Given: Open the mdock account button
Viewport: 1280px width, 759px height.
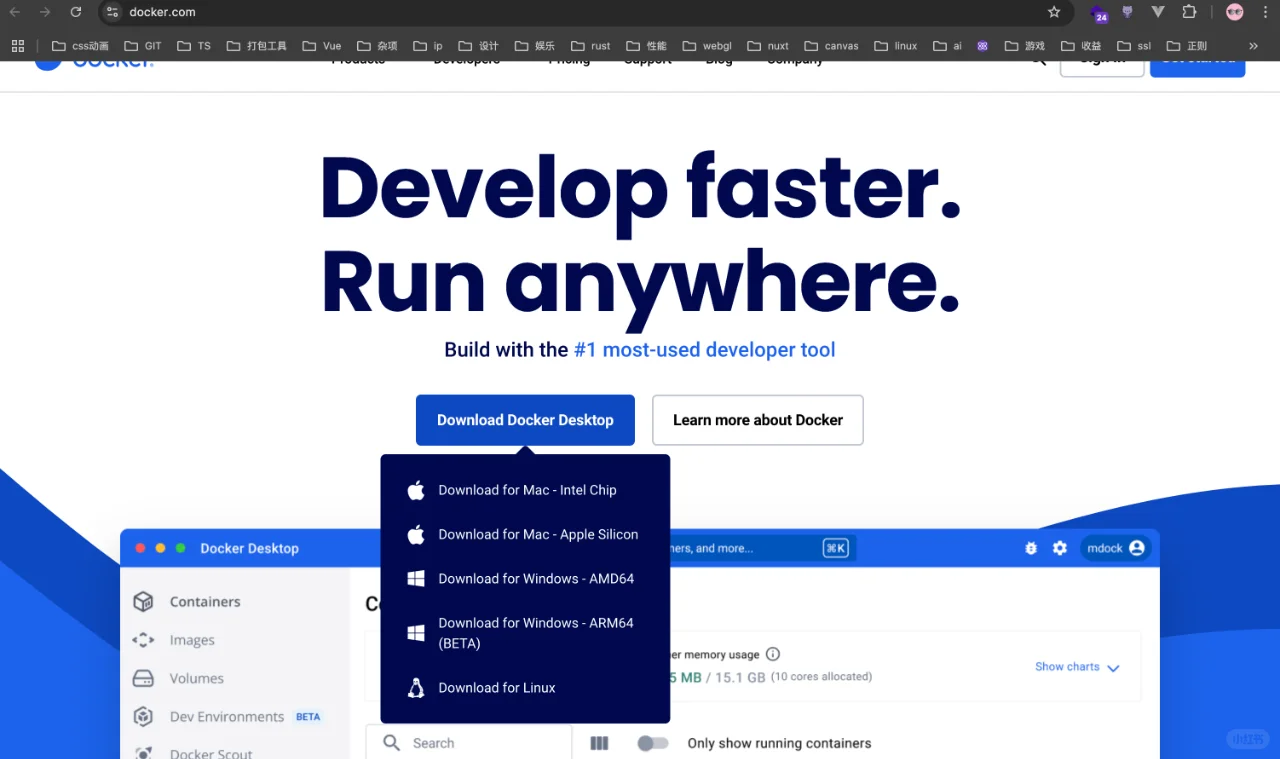Looking at the screenshot, I should 1116,548.
